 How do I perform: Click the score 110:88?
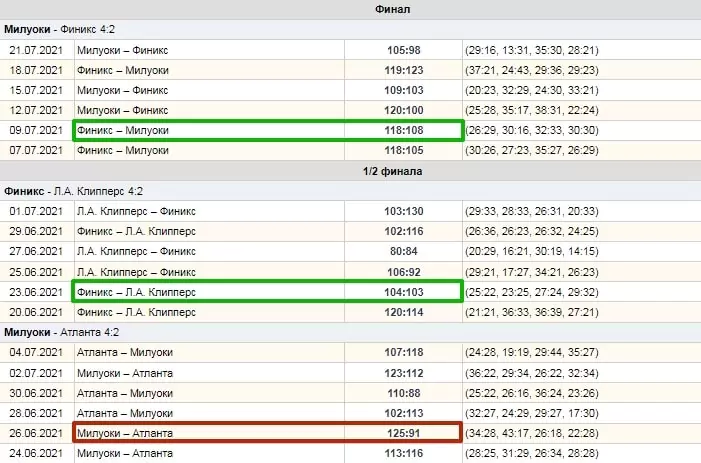pyautogui.click(x=404, y=393)
